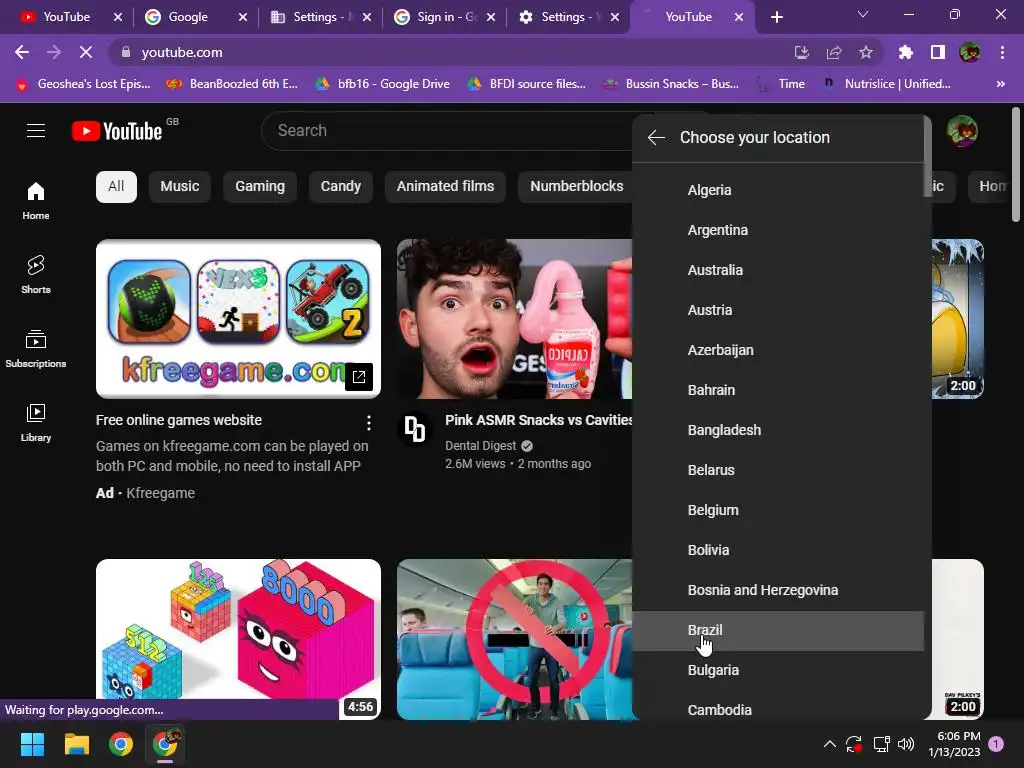Open tab search dropdown arrow
Image resolution: width=1024 pixels, height=768 pixels.
point(863,15)
